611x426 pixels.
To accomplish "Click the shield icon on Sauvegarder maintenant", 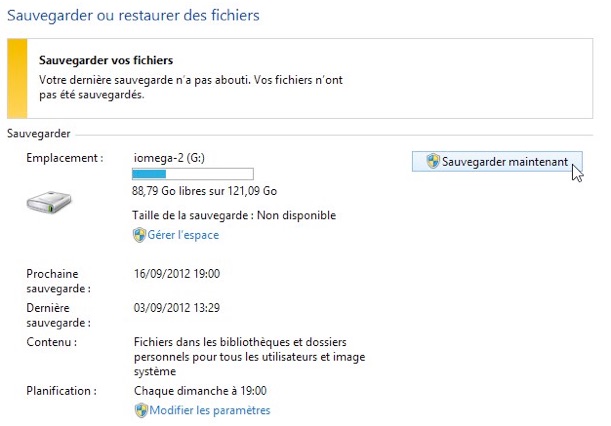I will 433,162.
